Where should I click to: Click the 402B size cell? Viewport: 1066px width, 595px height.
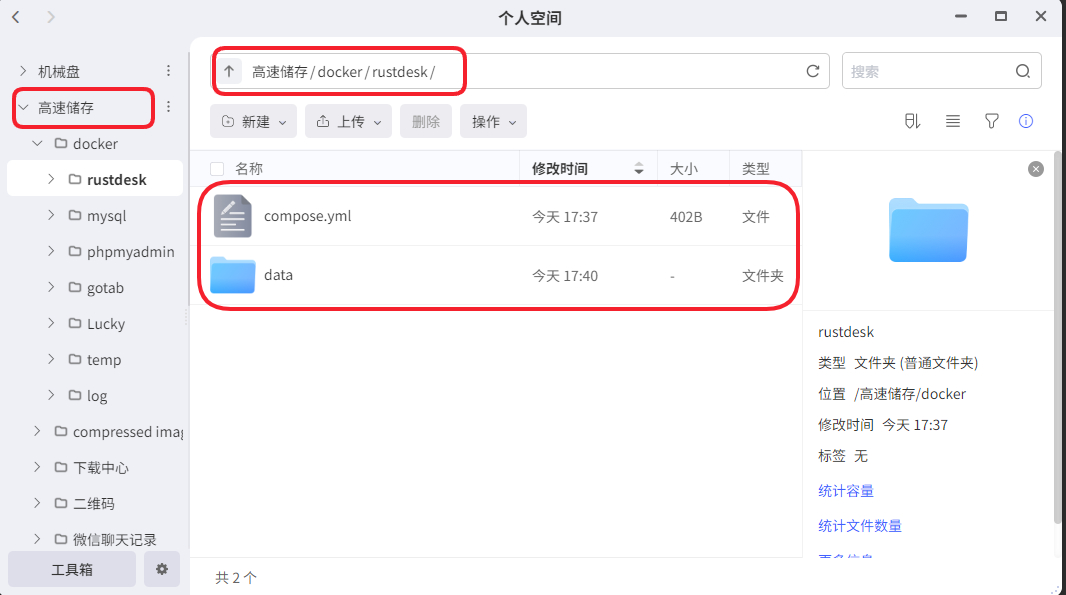click(686, 217)
